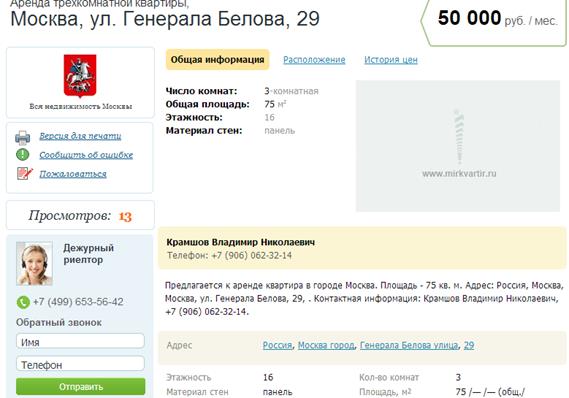Click the red pencil complaint icon
Screen dimensions: 569x398
(x=24, y=173)
